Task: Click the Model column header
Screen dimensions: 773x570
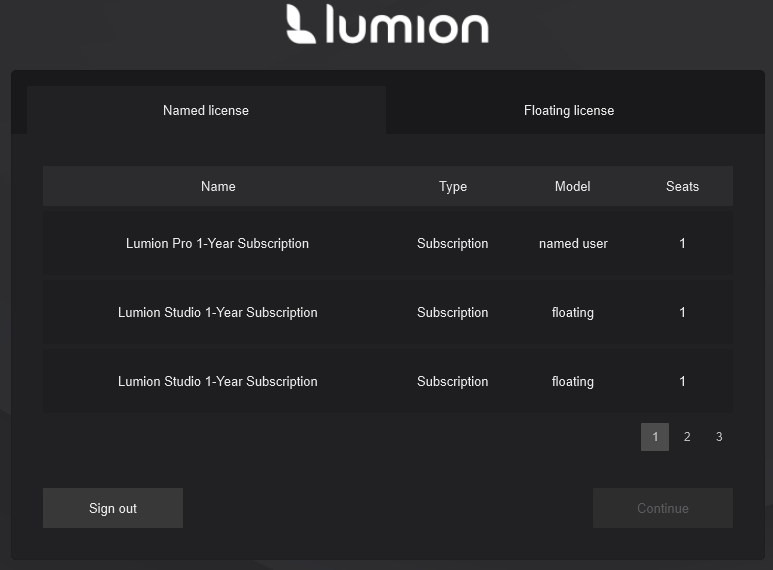Action: tap(573, 186)
